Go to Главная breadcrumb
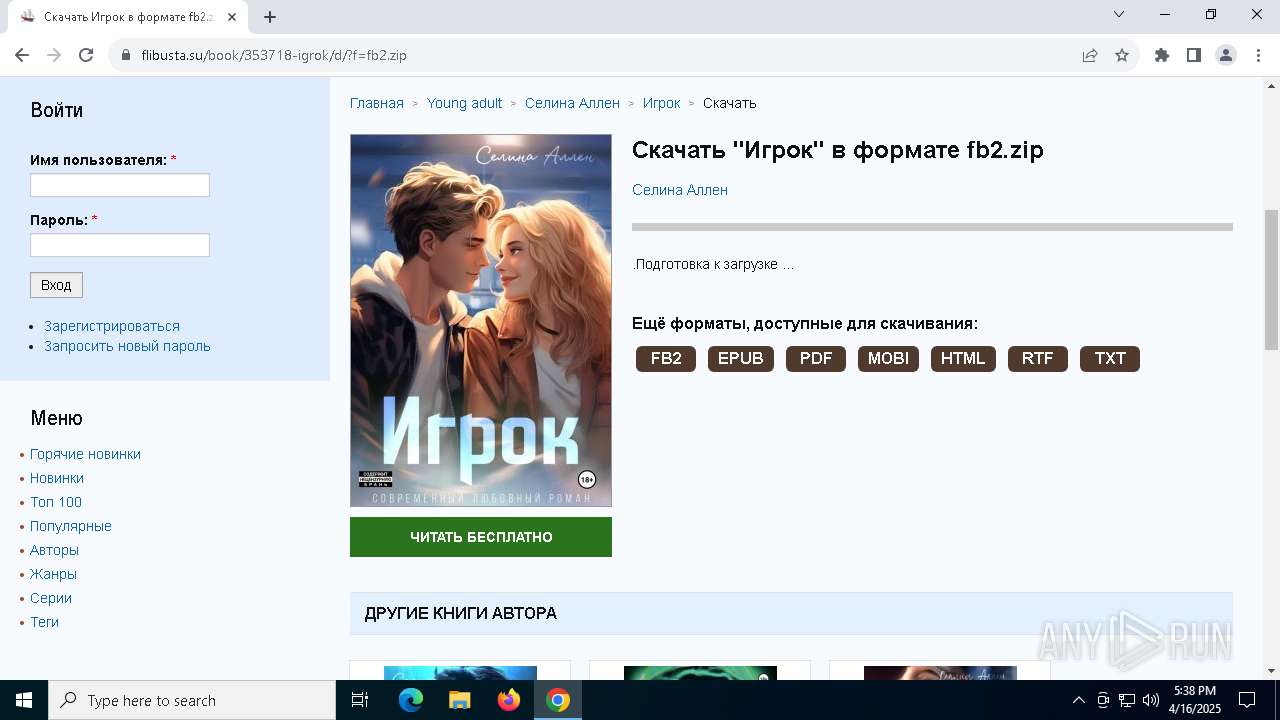Screen dimensions: 1280x720 (377, 103)
